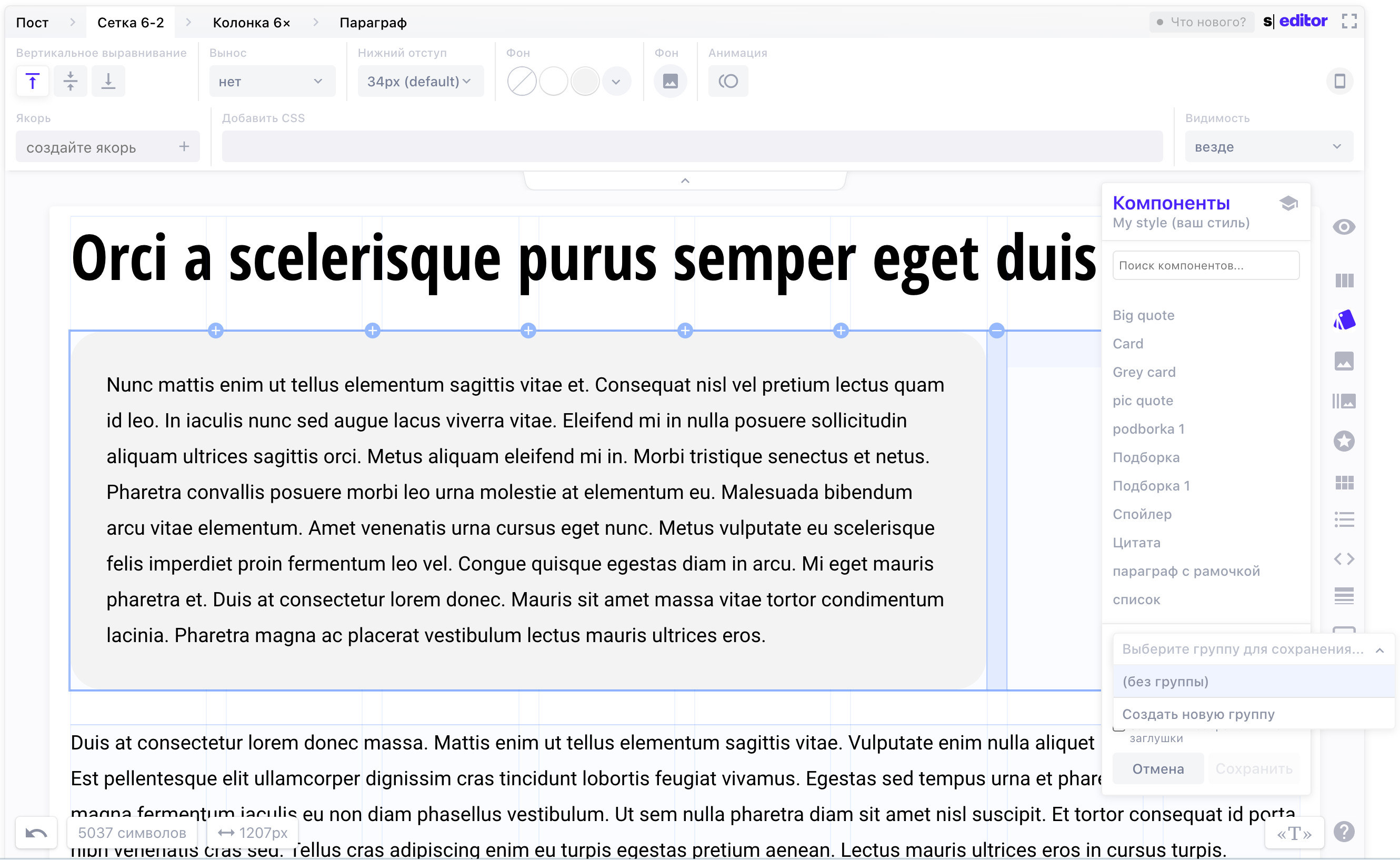Image resolution: width=1400 pixels, height=860 pixels.
Task: Select the no-fill background swatch
Action: [x=522, y=82]
